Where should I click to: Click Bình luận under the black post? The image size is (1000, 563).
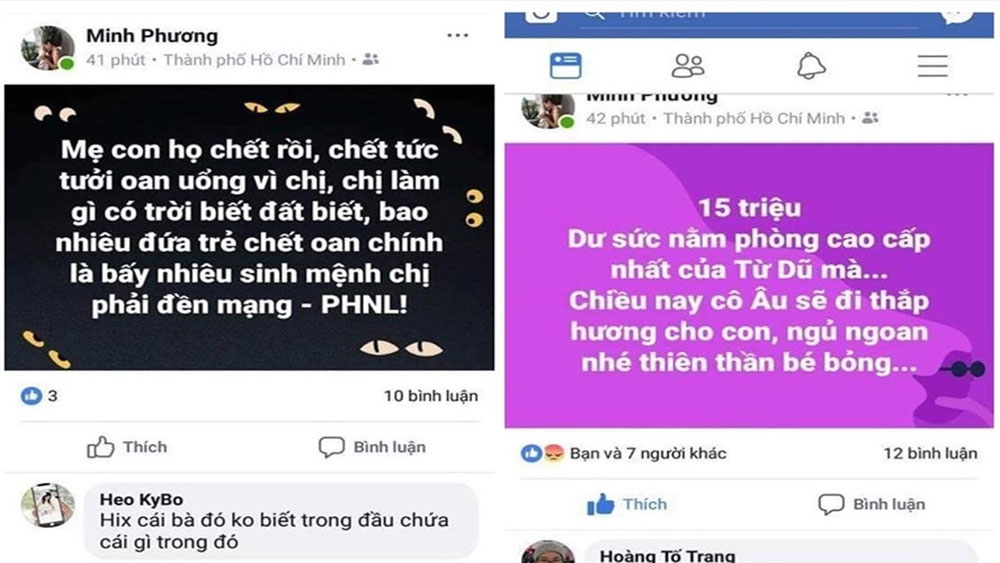pyautogui.click(x=372, y=447)
